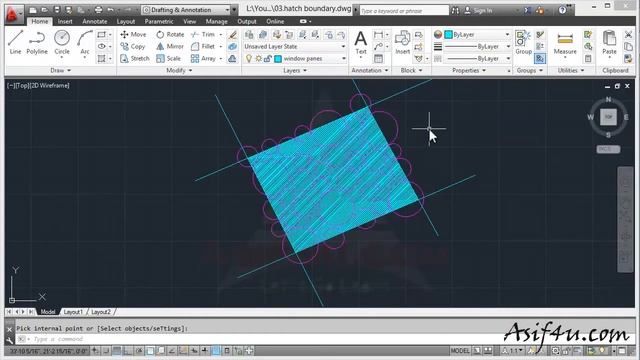Select the Line draw tool
This screenshot has width=640, height=360.
[15, 42]
